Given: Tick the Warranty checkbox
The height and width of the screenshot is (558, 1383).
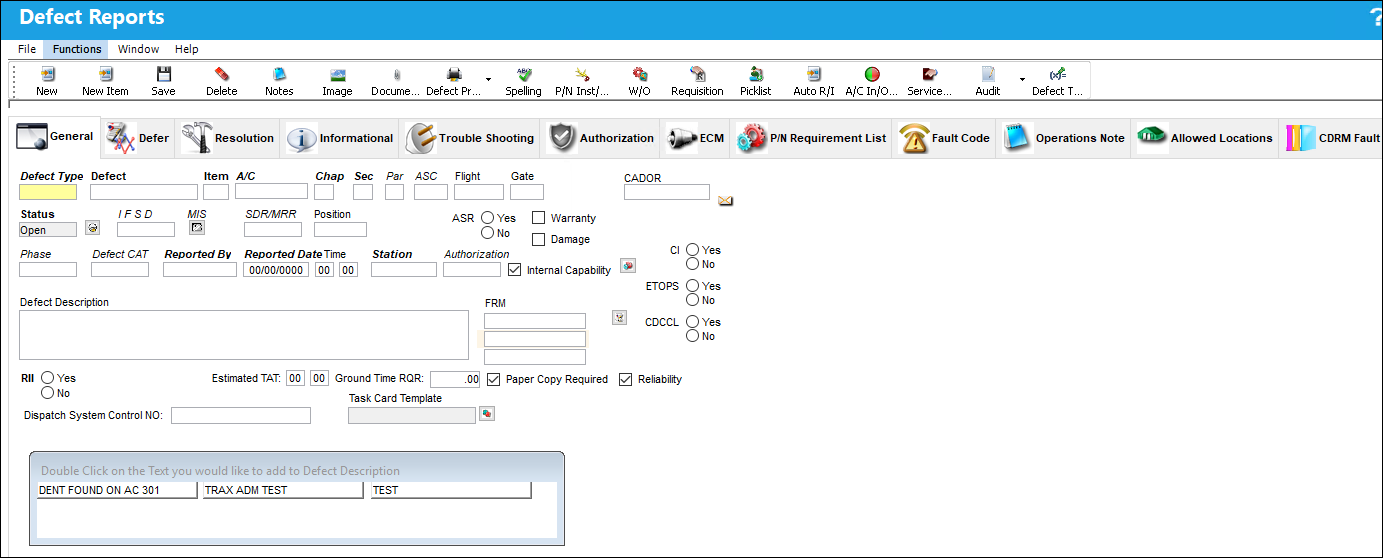Looking at the screenshot, I should [x=538, y=218].
